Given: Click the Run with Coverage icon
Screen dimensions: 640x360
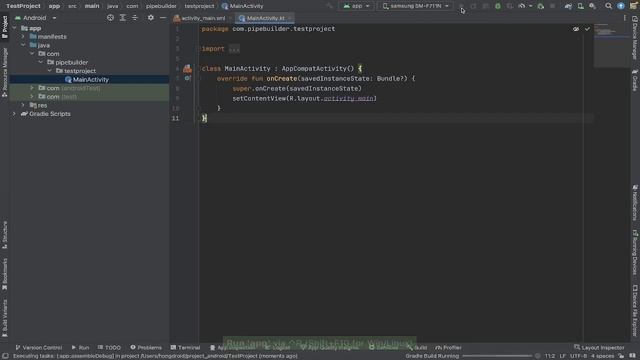Looking at the screenshot, I should pos(510,6).
